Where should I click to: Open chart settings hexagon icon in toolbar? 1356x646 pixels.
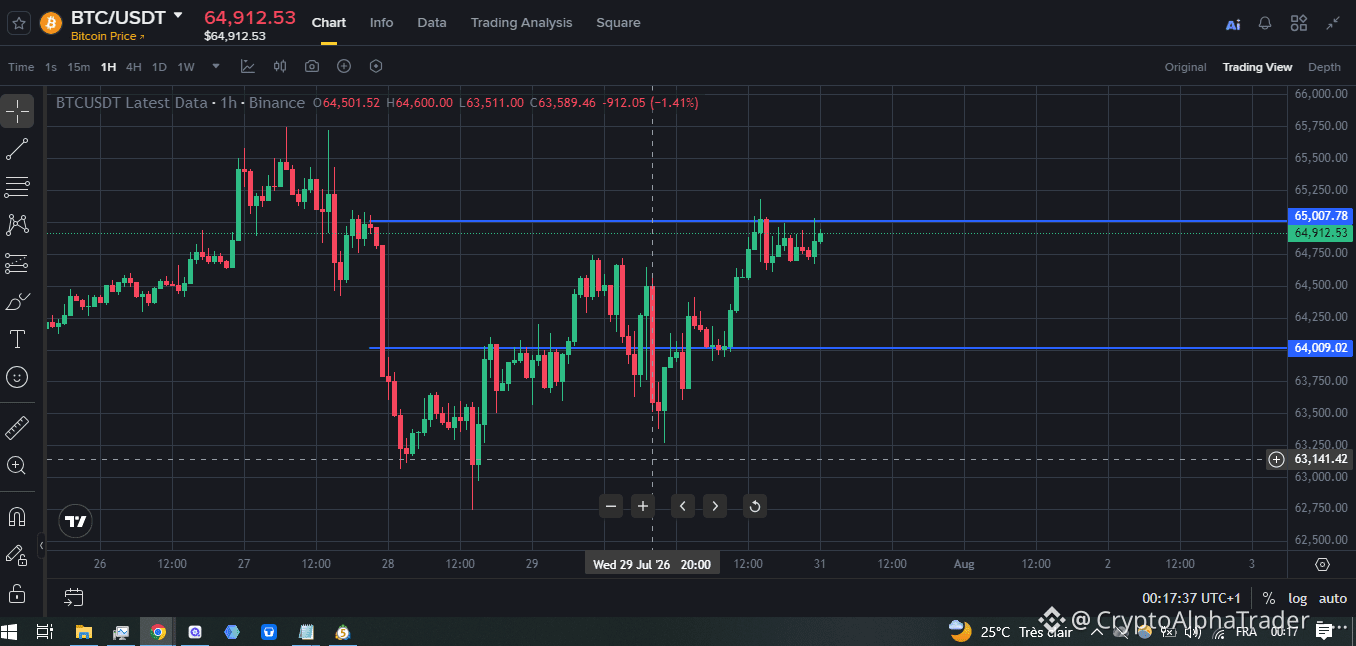pos(376,66)
